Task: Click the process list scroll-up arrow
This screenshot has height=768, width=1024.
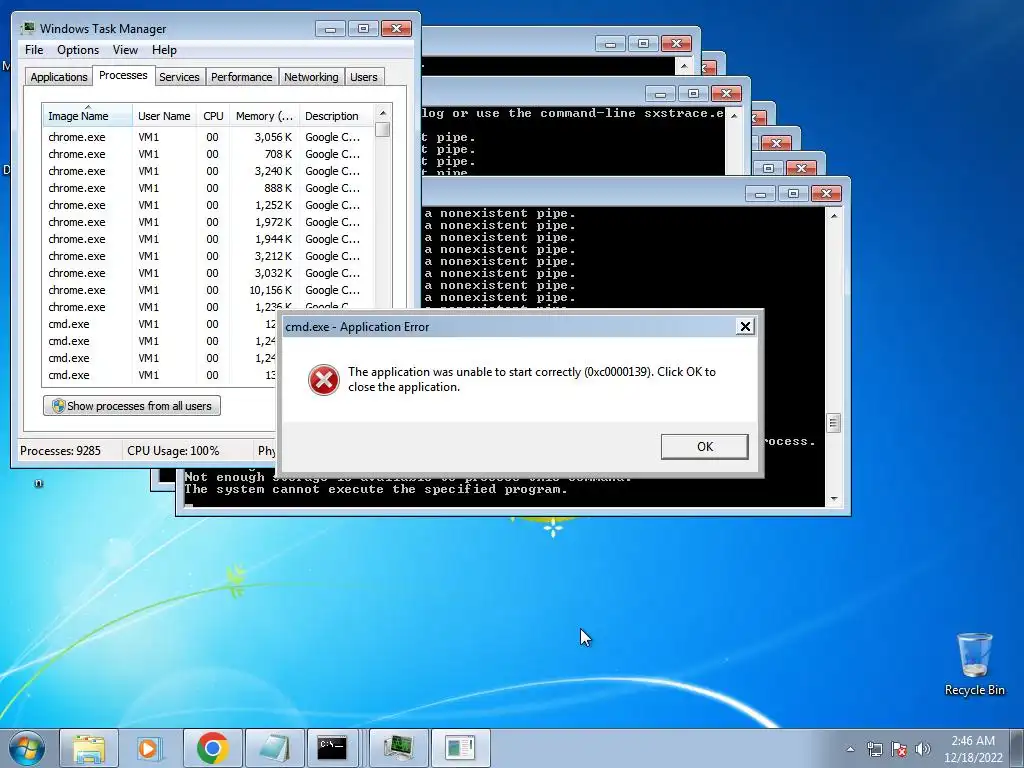Action: [x=383, y=113]
